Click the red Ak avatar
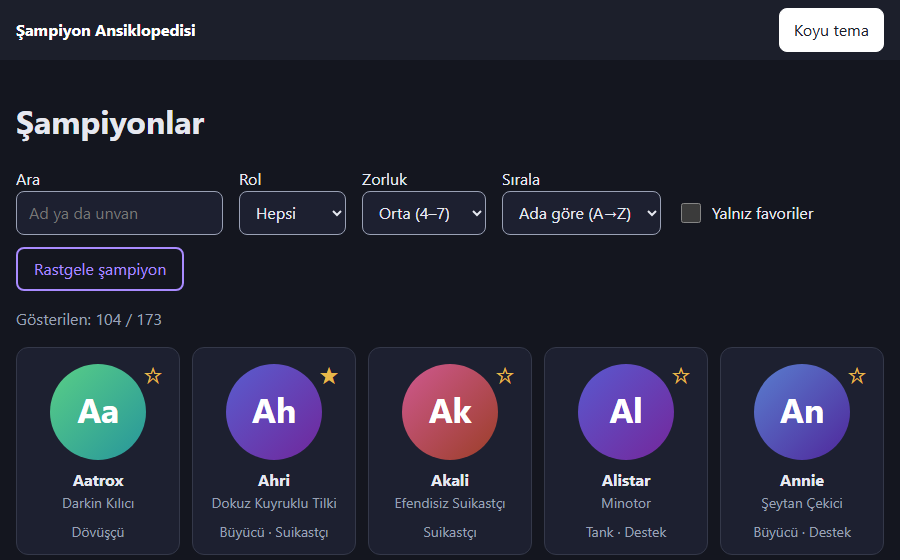 coord(450,412)
